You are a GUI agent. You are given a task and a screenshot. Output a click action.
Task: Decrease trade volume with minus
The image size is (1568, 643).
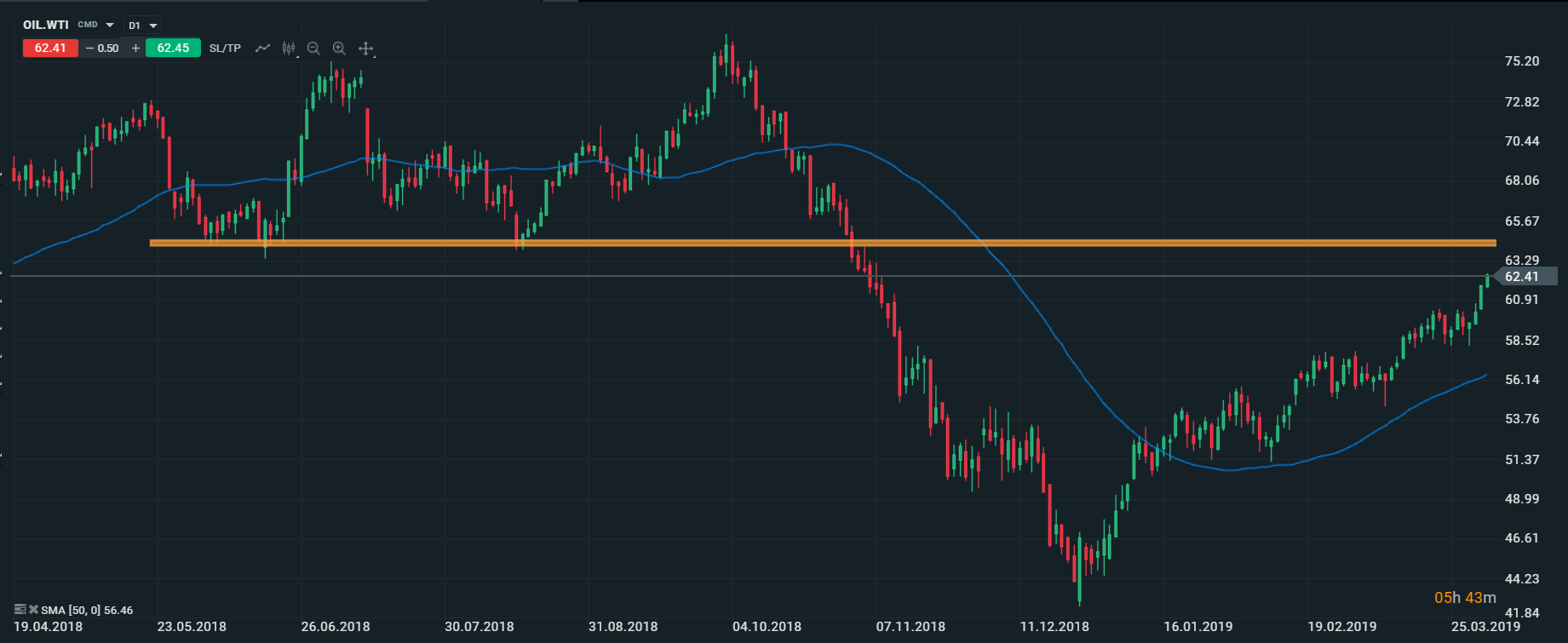[89, 49]
